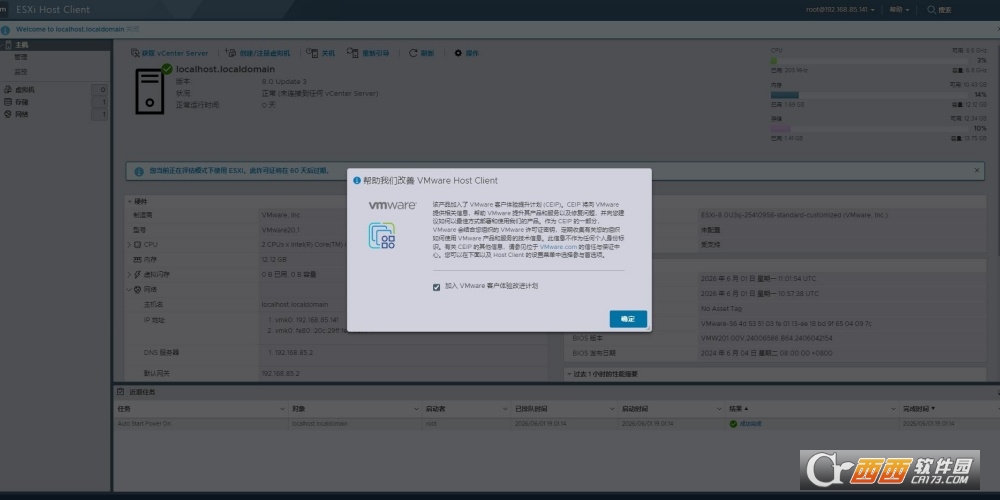Click the info icon in the dialog title

[x=357, y=180]
